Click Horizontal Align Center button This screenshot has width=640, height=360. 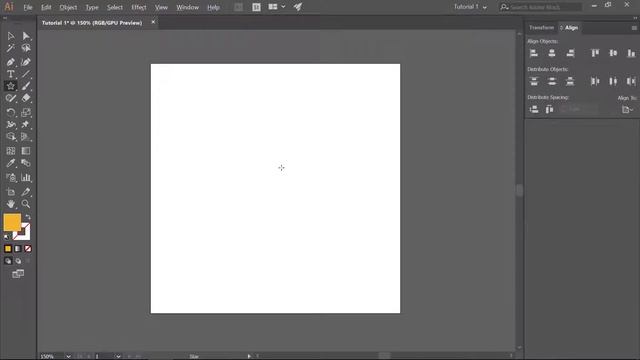[552, 53]
